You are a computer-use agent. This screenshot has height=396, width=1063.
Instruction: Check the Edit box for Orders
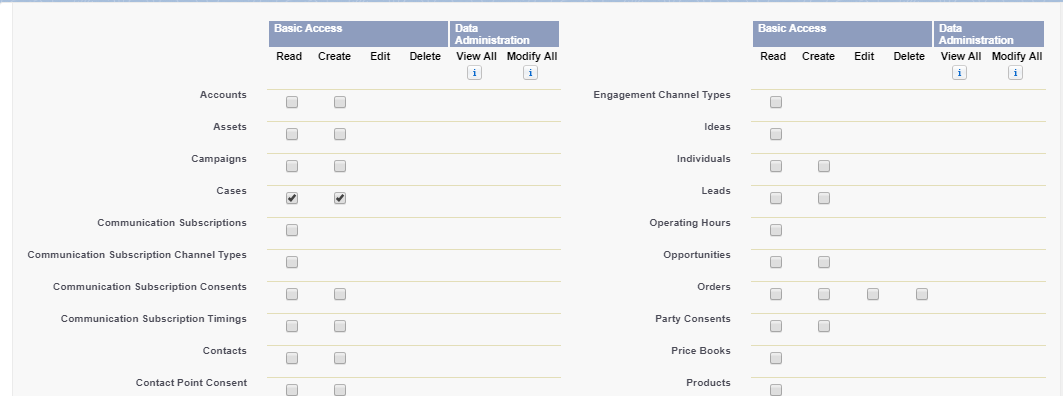(x=873, y=294)
